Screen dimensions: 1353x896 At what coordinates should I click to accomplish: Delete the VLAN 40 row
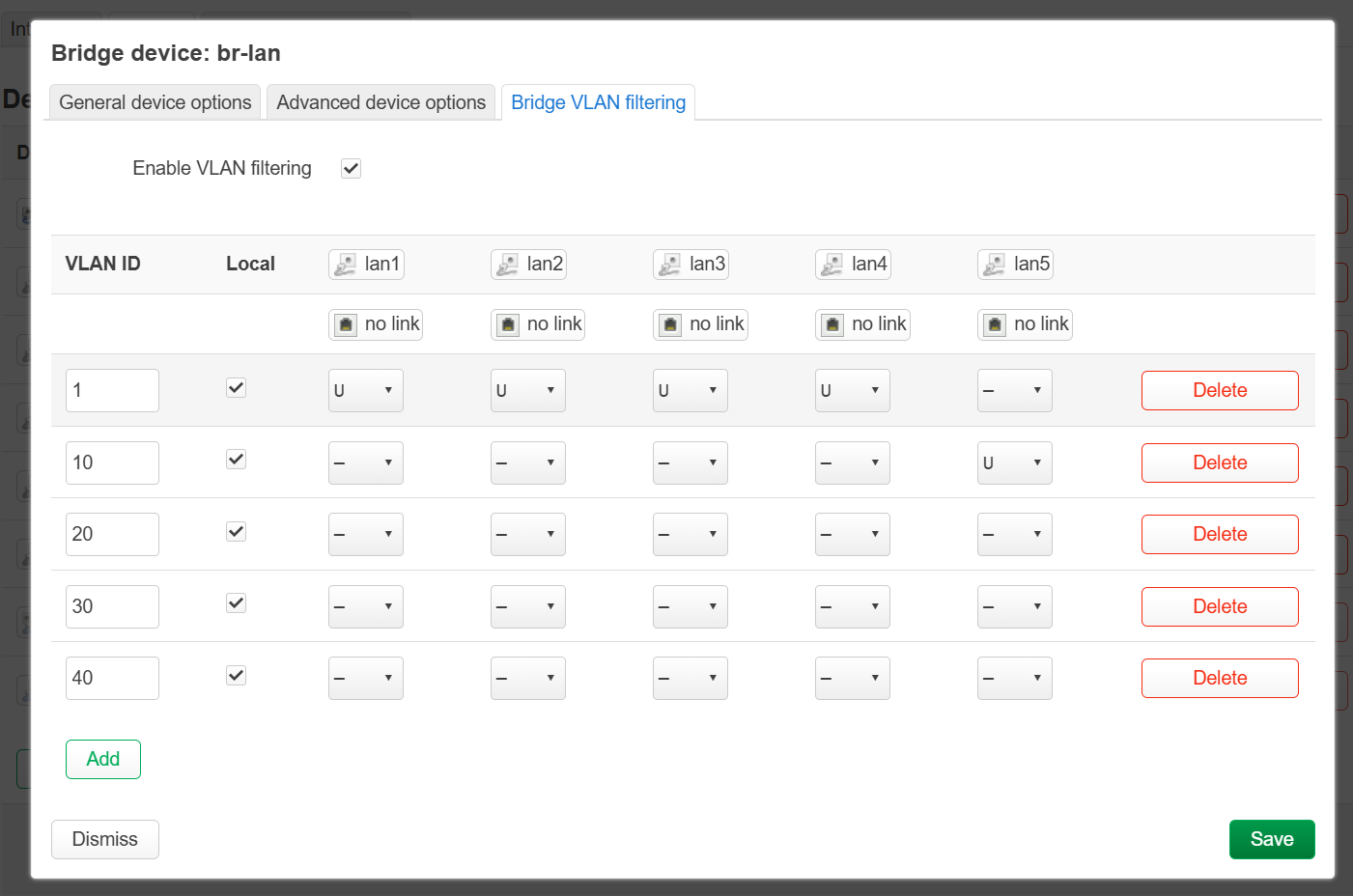point(1219,679)
